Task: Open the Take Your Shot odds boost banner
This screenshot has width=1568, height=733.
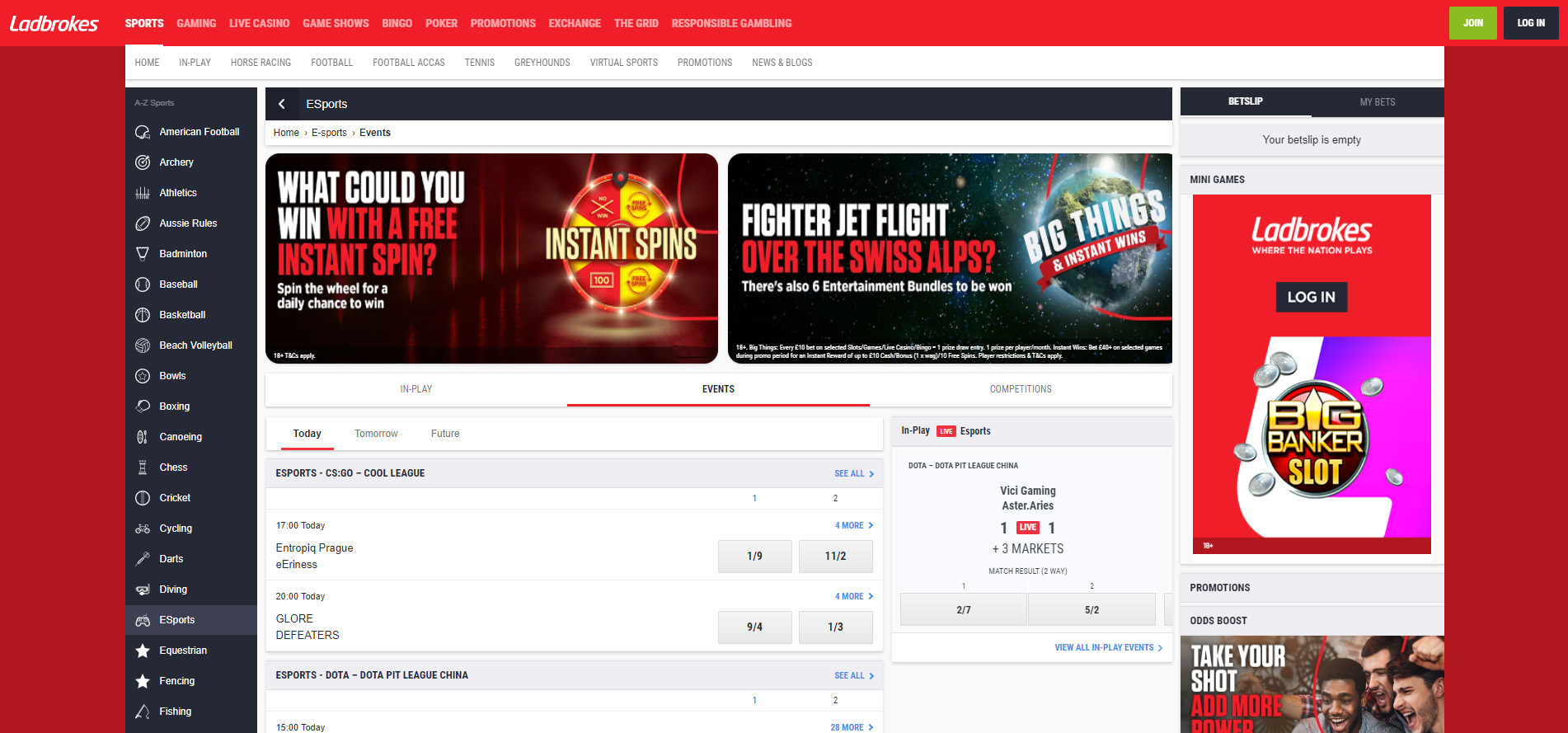Action: [x=1312, y=684]
